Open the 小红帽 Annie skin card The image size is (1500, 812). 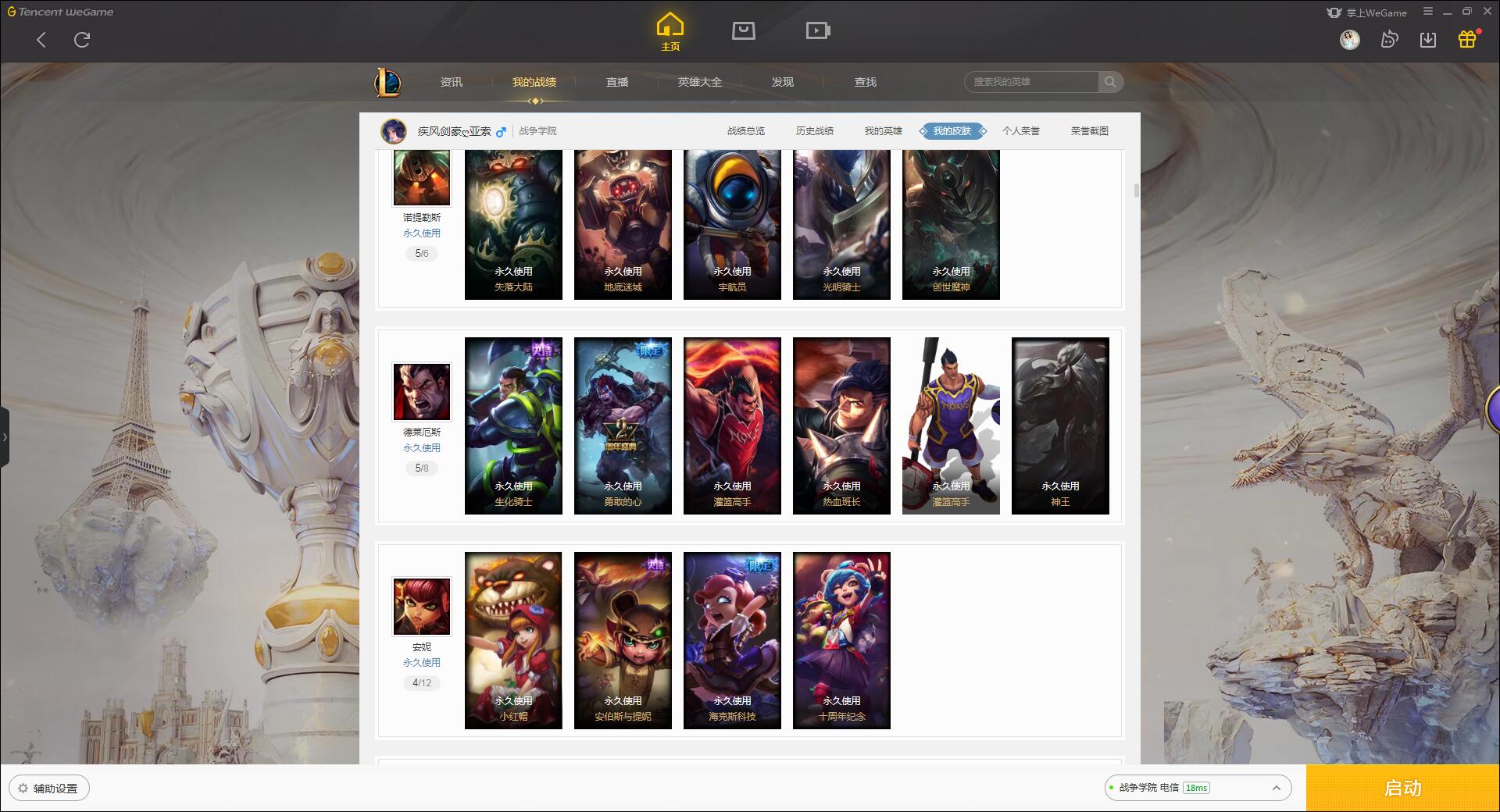click(513, 640)
